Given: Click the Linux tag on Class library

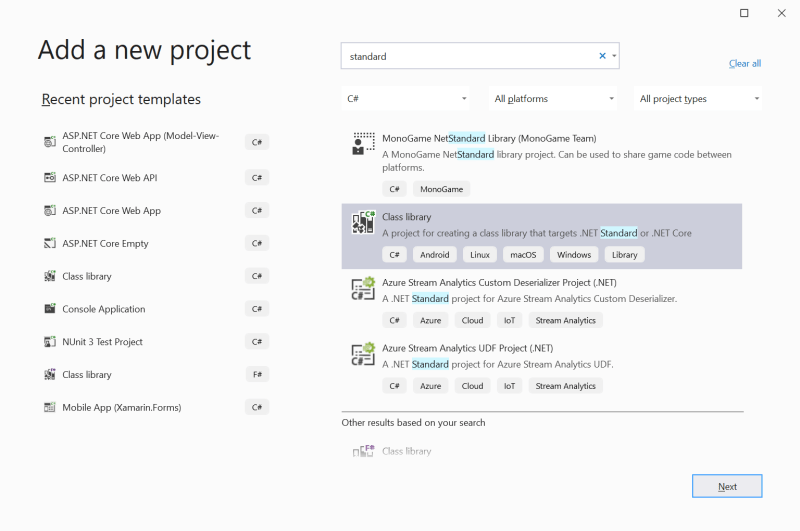Looking at the screenshot, I should pos(480,255).
